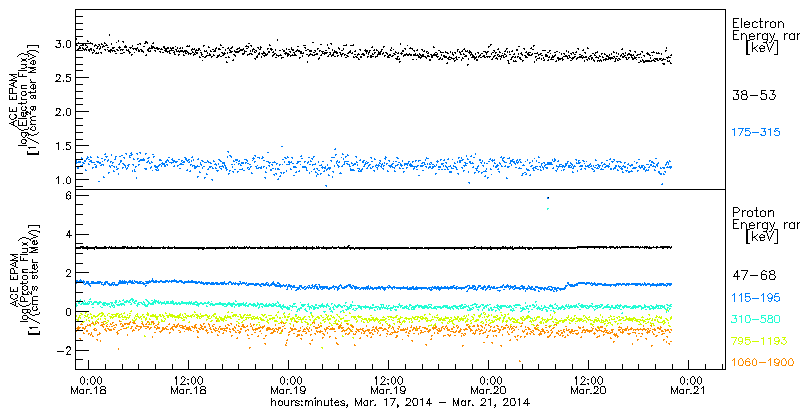Click the yellow-green 795-1193 legend label
This screenshot has width=800, height=410.
click(x=760, y=341)
